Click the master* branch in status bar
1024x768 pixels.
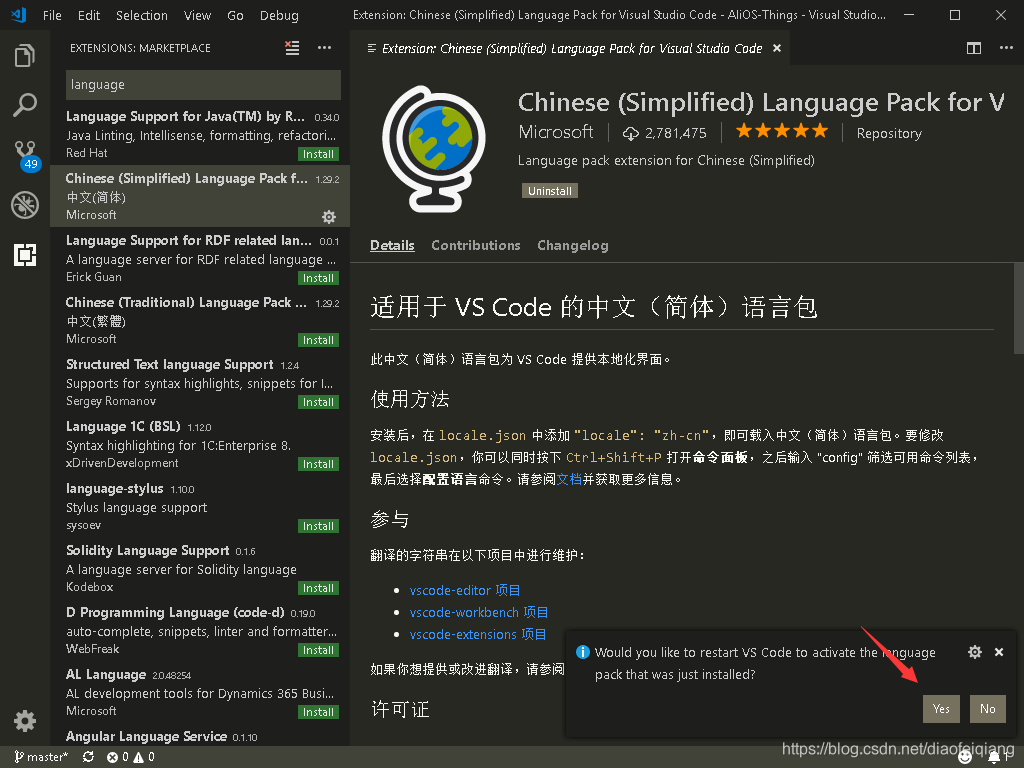[41, 757]
